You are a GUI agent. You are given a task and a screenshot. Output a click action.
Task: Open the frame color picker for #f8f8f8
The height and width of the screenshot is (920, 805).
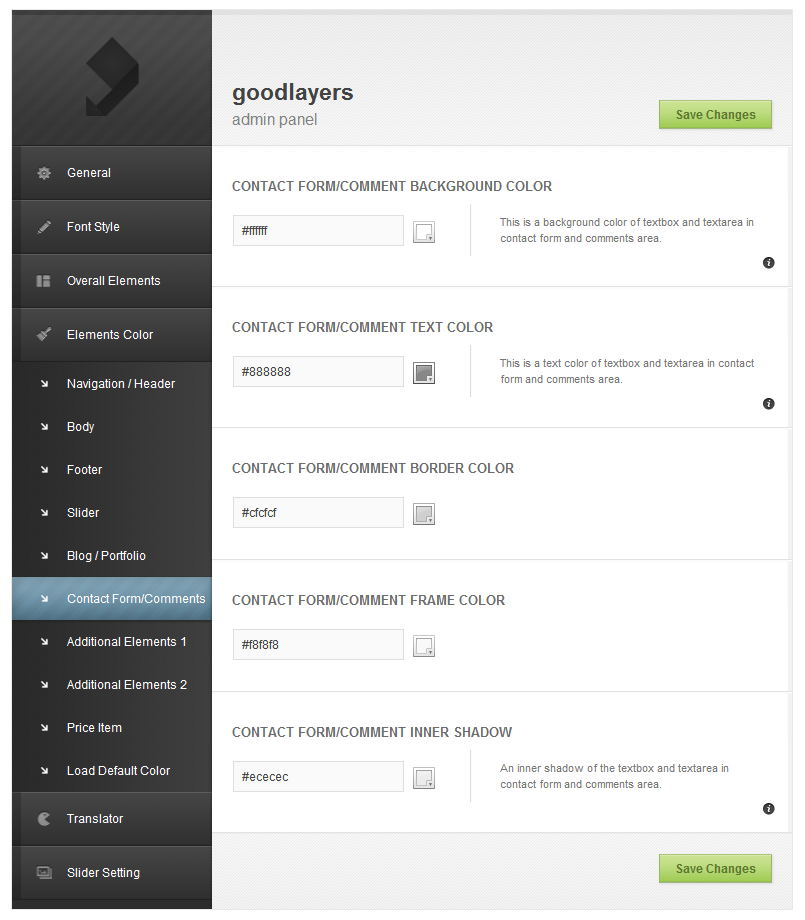tap(424, 646)
